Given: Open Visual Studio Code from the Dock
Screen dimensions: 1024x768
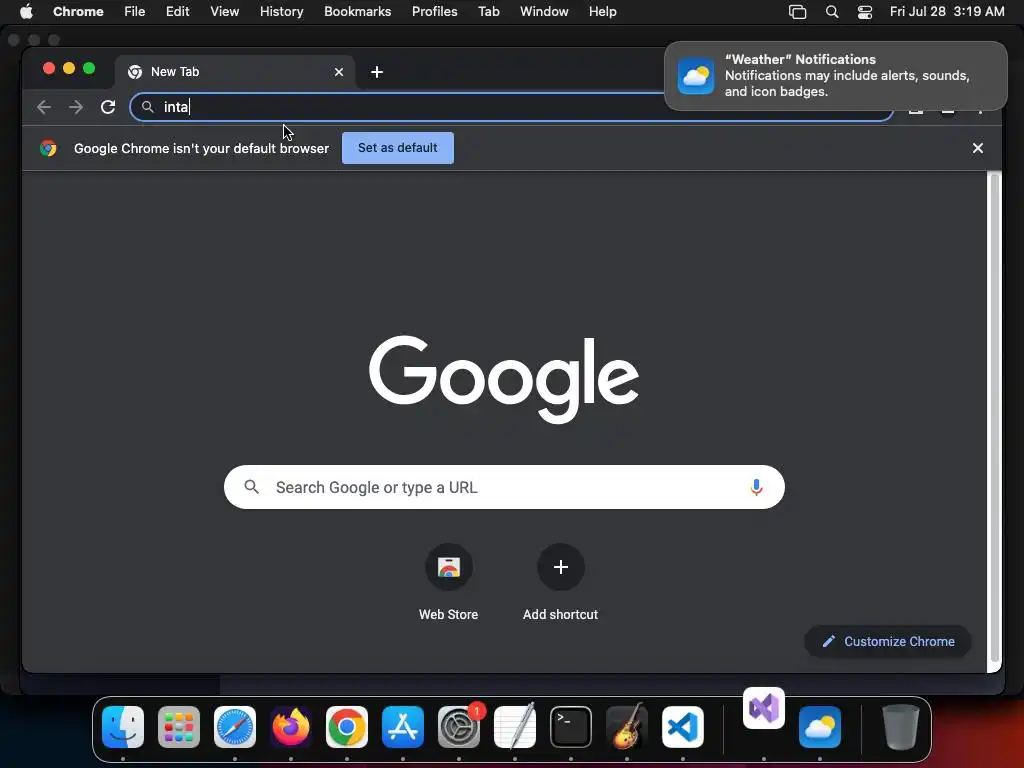Looking at the screenshot, I should [x=683, y=727].
